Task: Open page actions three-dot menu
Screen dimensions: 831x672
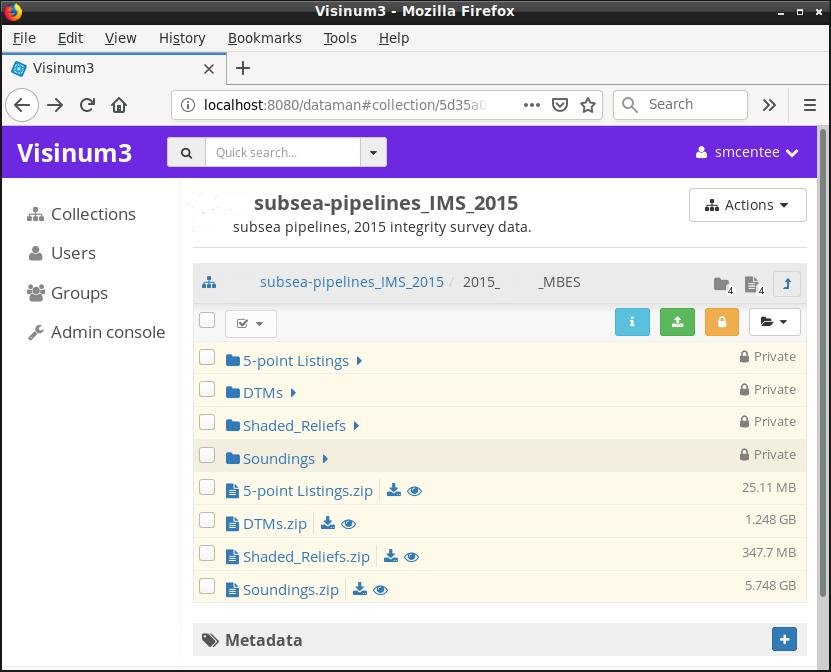Action: click(532, 105)
